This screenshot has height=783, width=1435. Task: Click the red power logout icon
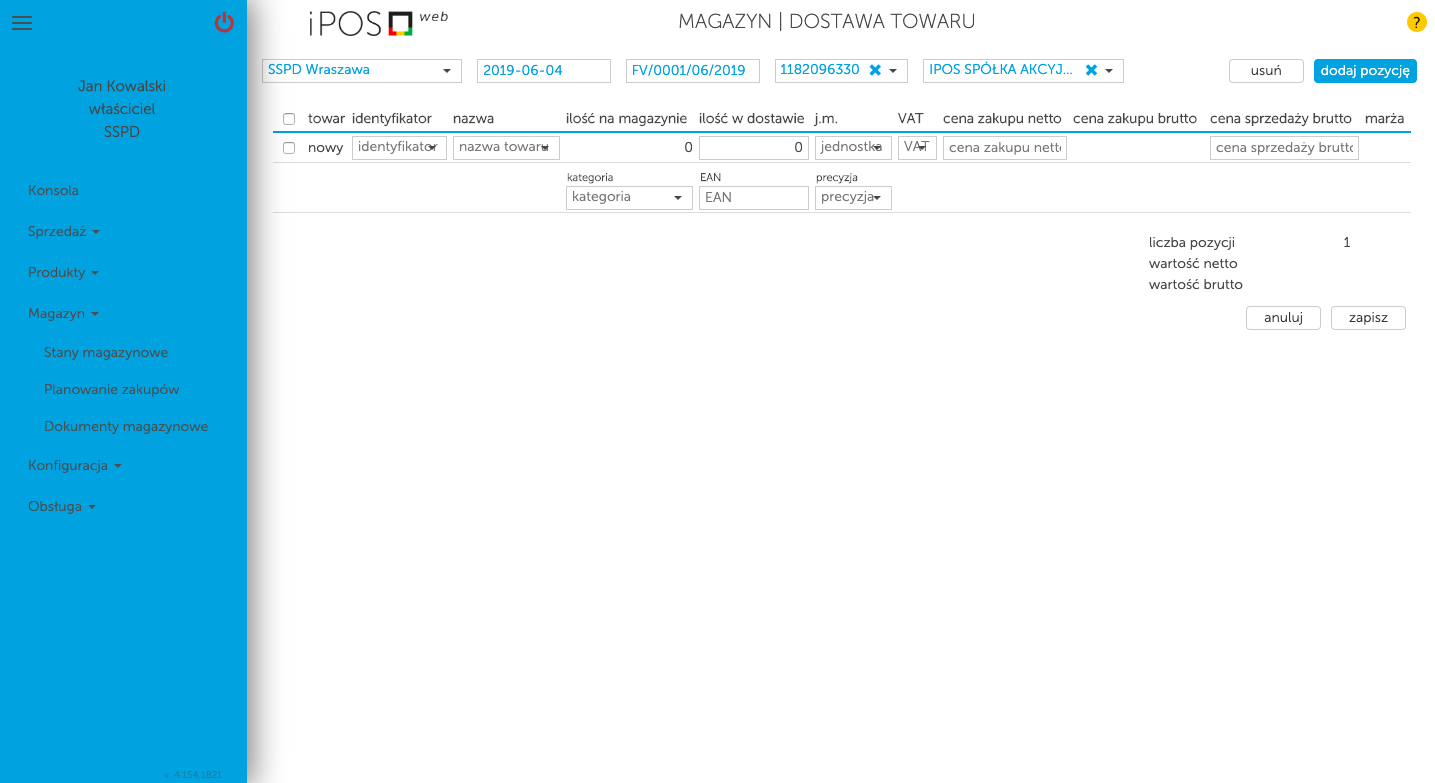point(224,23)
